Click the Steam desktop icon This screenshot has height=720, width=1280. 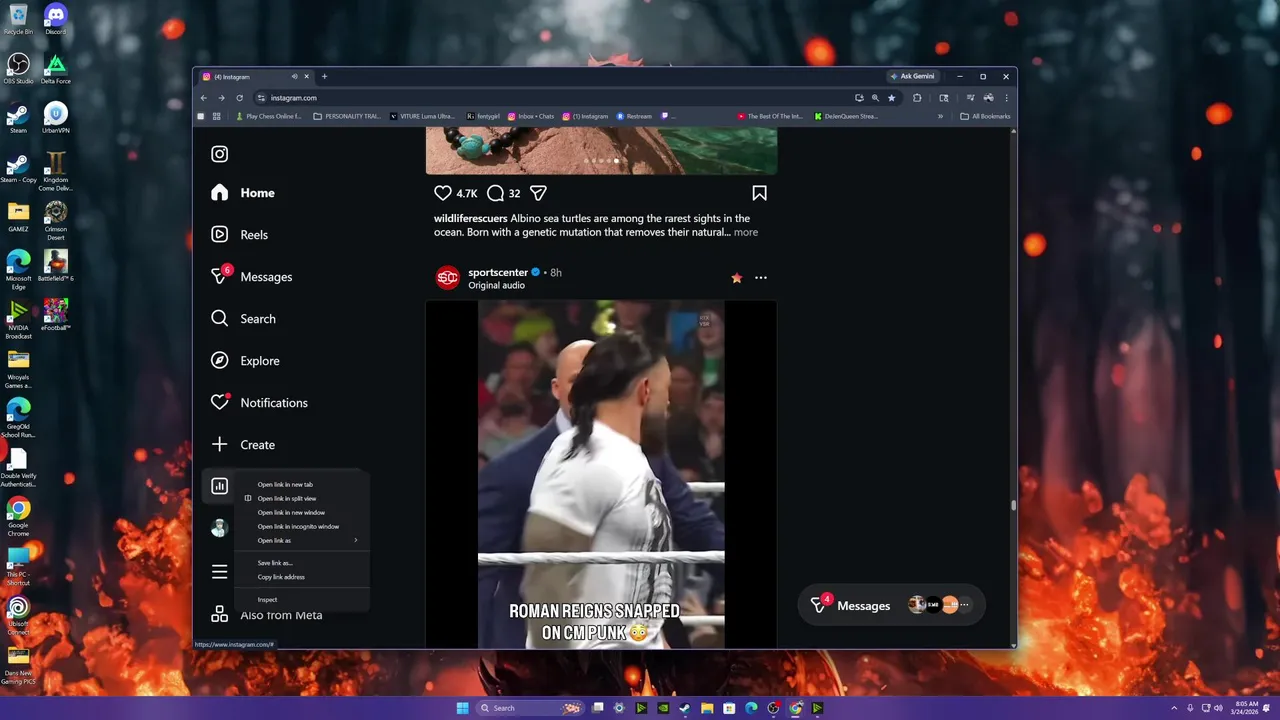point(18,118)
